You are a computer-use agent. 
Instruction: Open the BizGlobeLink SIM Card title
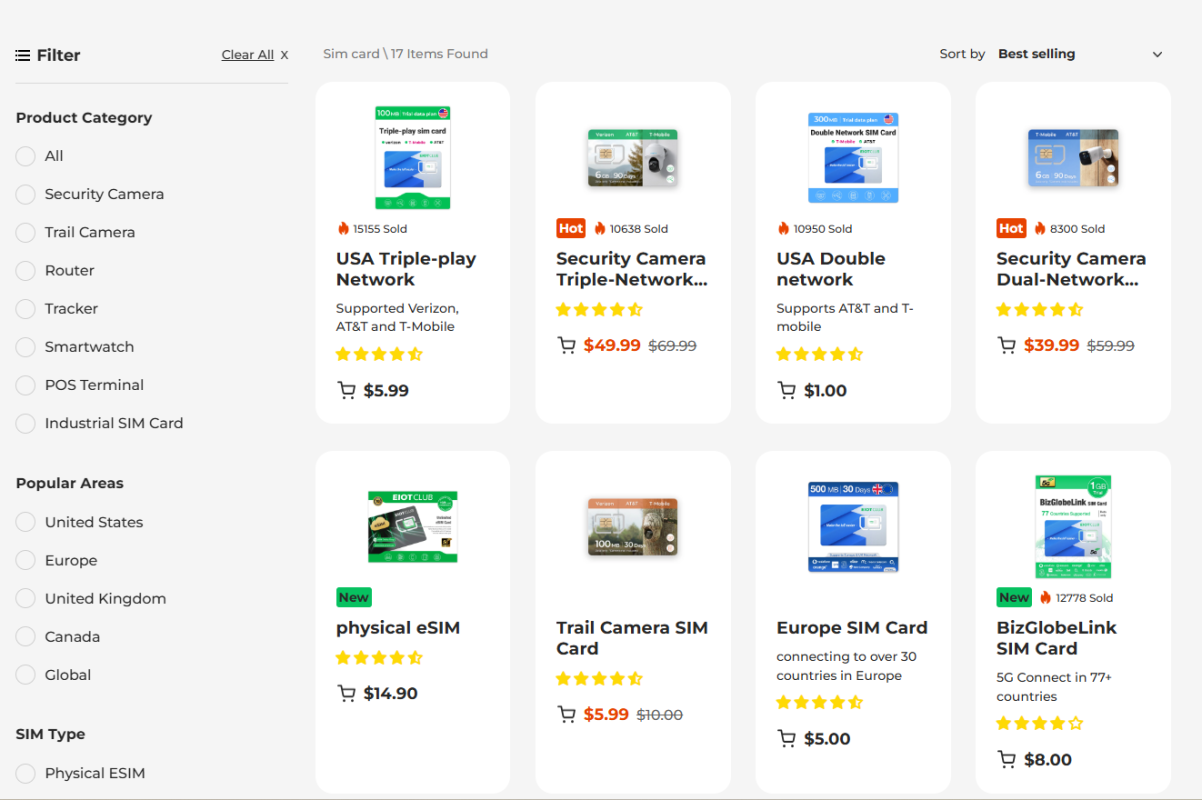pos(1056,638)
